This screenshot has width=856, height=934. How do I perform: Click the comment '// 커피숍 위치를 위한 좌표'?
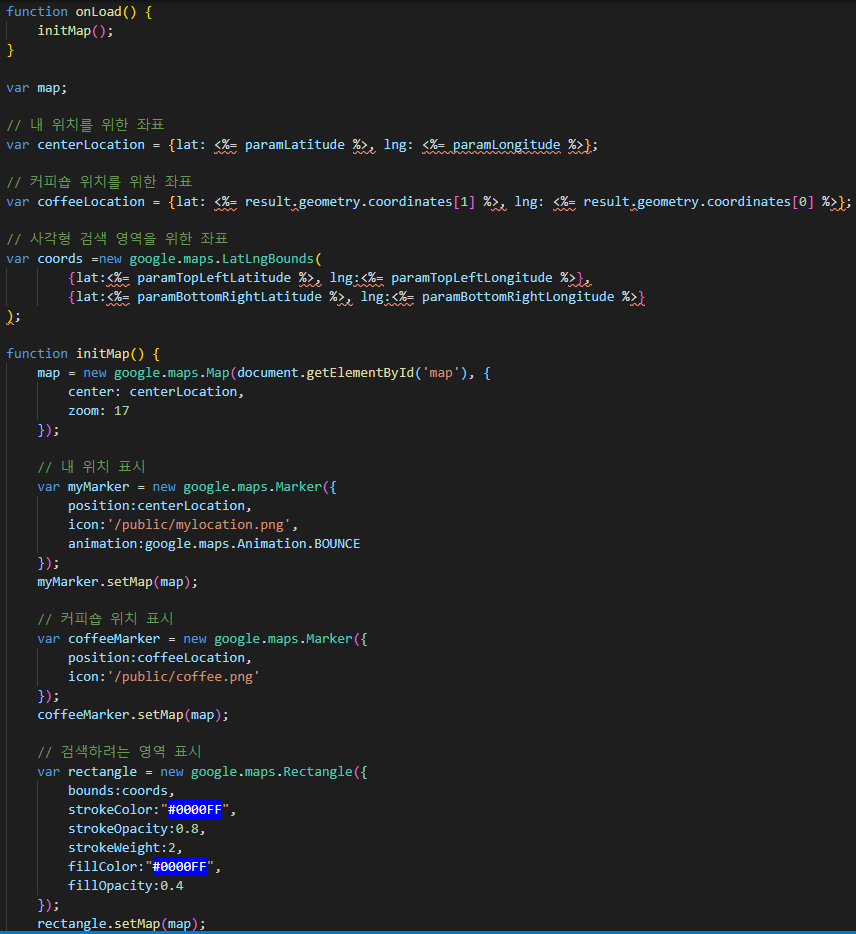(x=99, y=182)
